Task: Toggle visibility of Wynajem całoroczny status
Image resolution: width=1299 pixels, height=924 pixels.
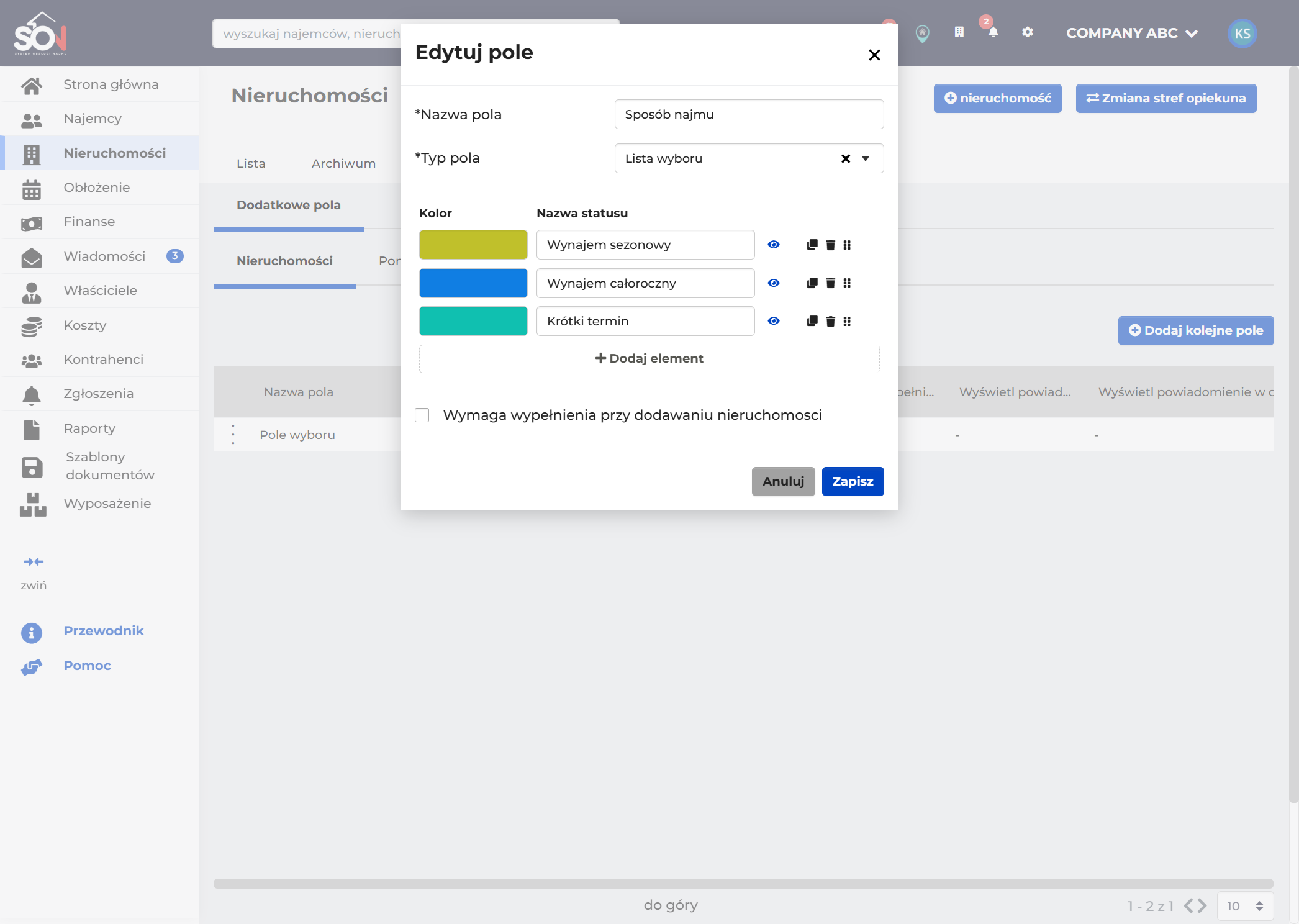Action: point(774,283)
